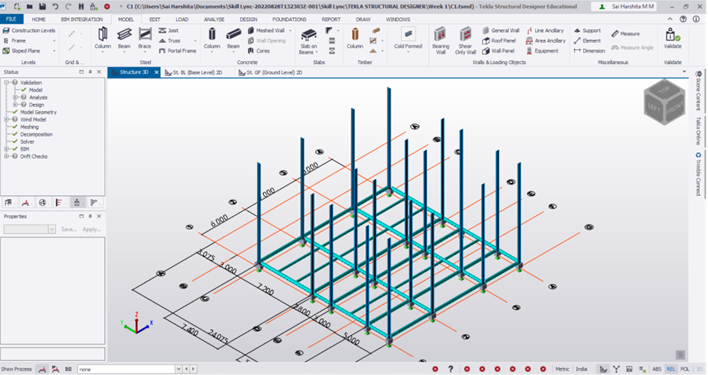Click the Construction Levels button

pos(29,31)
